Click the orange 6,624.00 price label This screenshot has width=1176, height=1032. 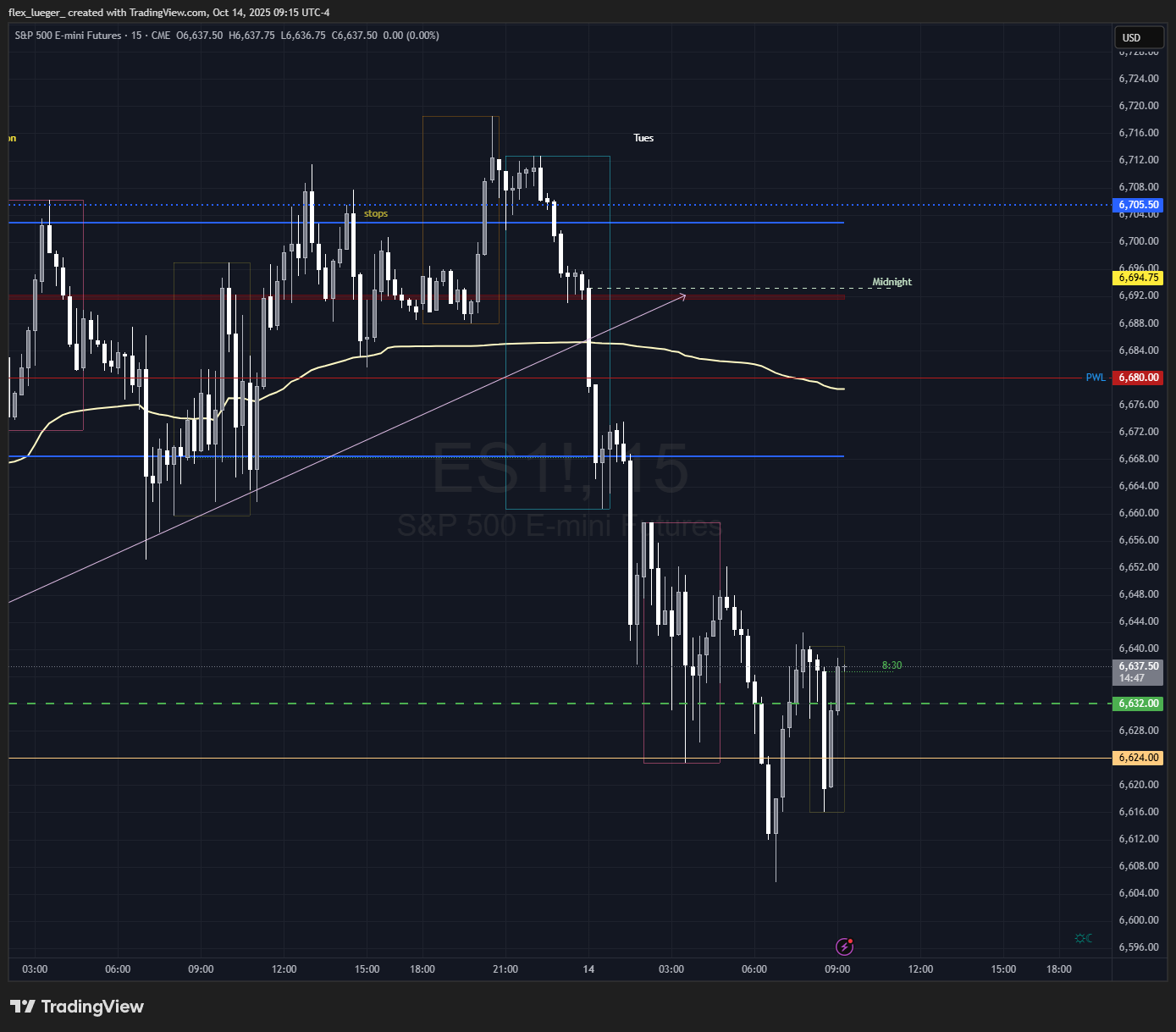click(1138, 758)
